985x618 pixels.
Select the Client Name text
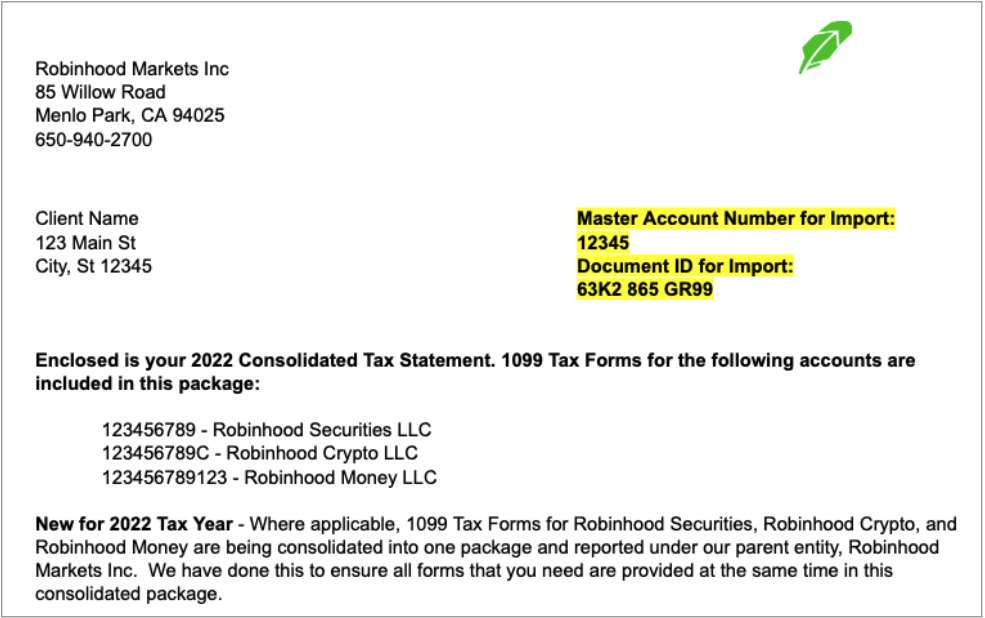point(87,219)
